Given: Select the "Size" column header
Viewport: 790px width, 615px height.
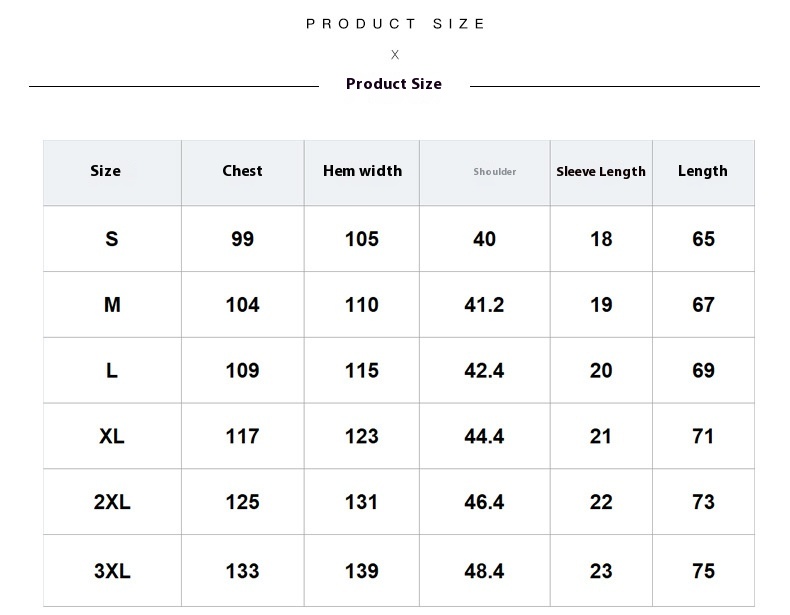Looking at the screenshot, I should tap(105, 171).
